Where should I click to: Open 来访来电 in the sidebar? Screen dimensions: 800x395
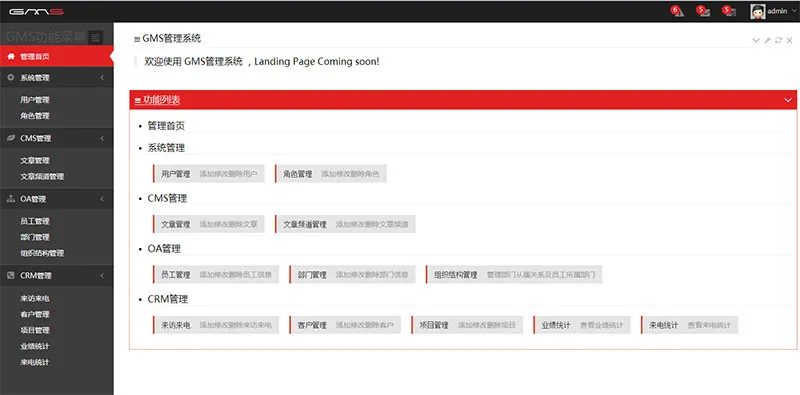tap(35, 299)
